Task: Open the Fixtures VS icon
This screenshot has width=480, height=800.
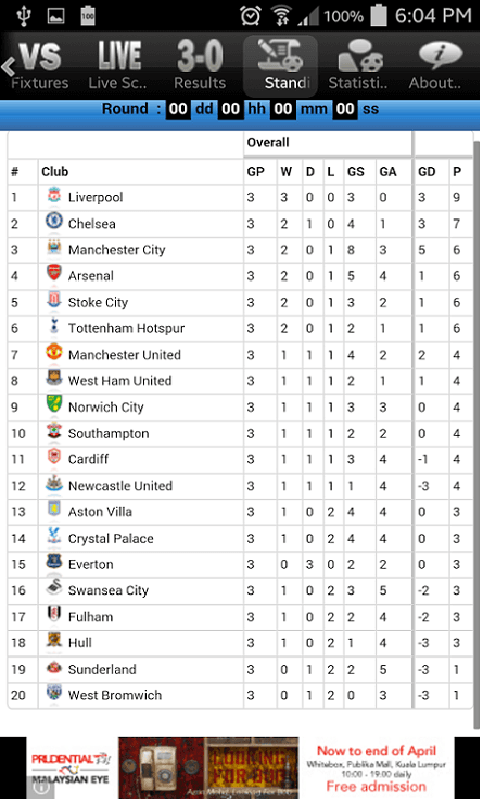Action: 40,56
